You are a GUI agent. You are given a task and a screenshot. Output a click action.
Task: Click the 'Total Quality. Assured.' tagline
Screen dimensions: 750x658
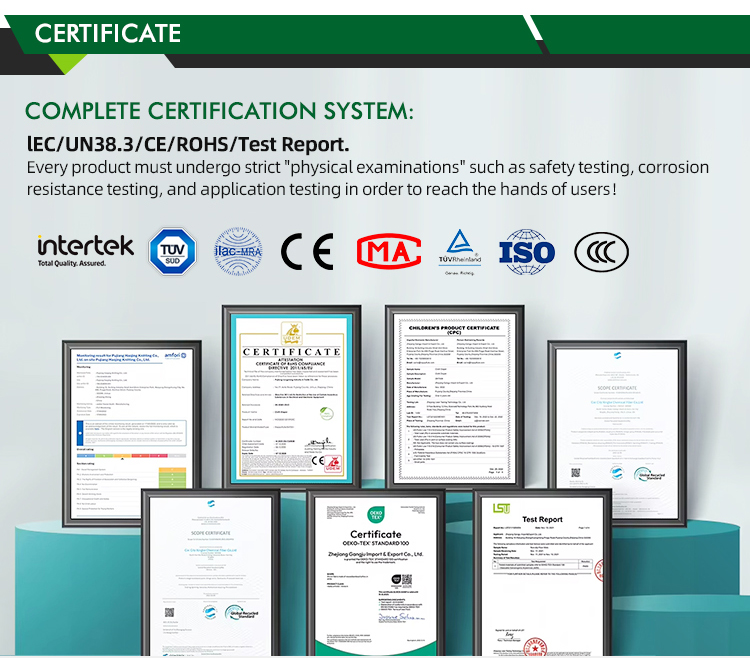click(72, 263)
